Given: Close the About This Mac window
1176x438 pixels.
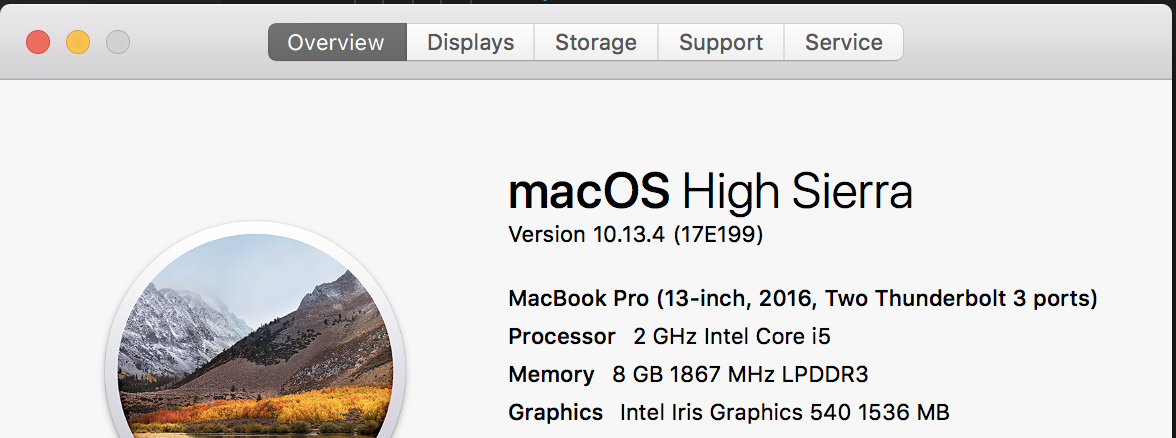Looking at the screenshot, I should [38, 42].
